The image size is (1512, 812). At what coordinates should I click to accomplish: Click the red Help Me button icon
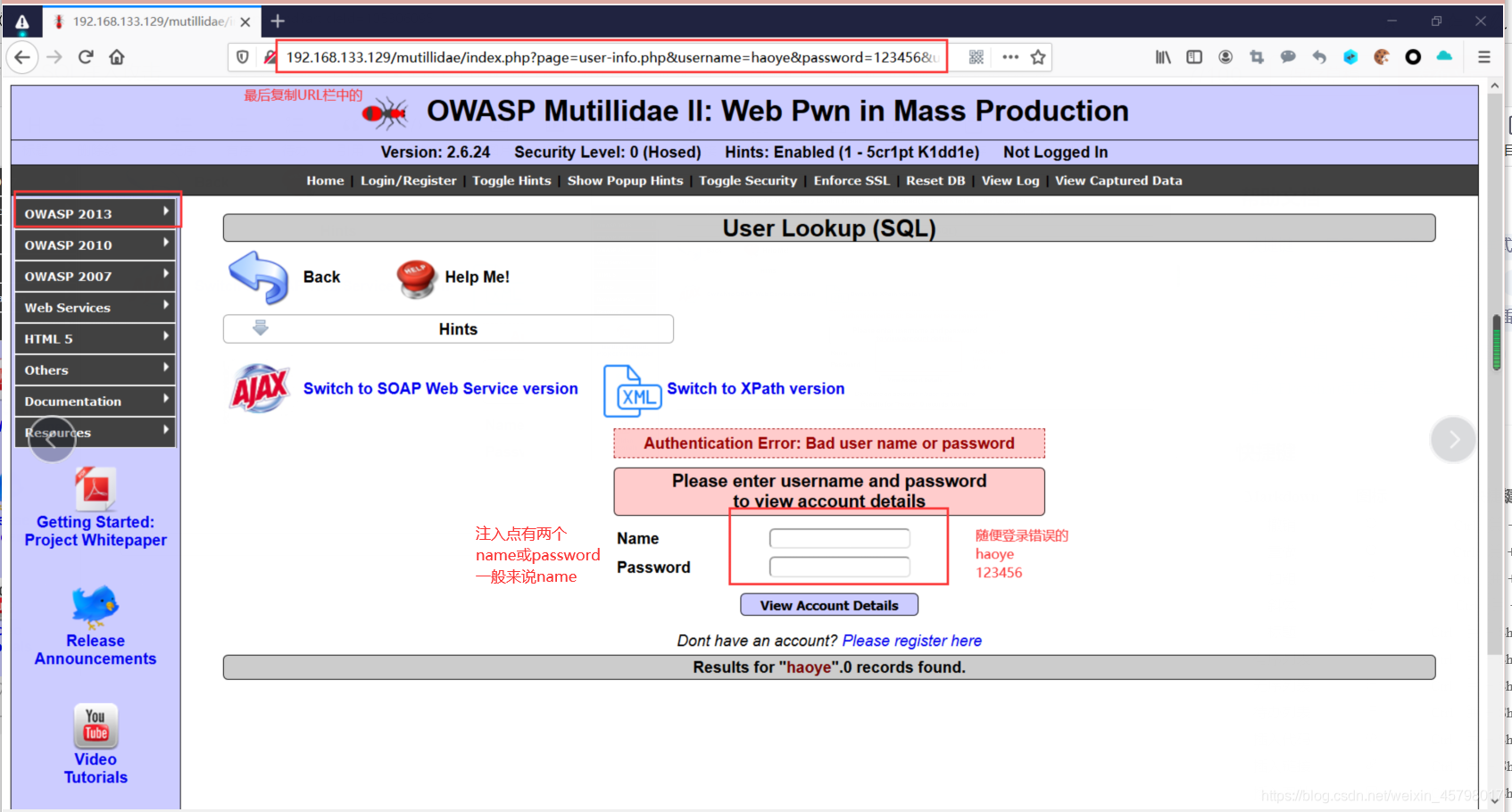416,278
